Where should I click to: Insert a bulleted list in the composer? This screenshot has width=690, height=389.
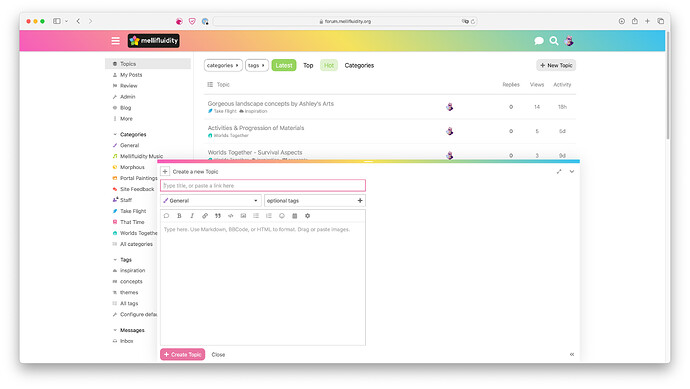(256, 216)
